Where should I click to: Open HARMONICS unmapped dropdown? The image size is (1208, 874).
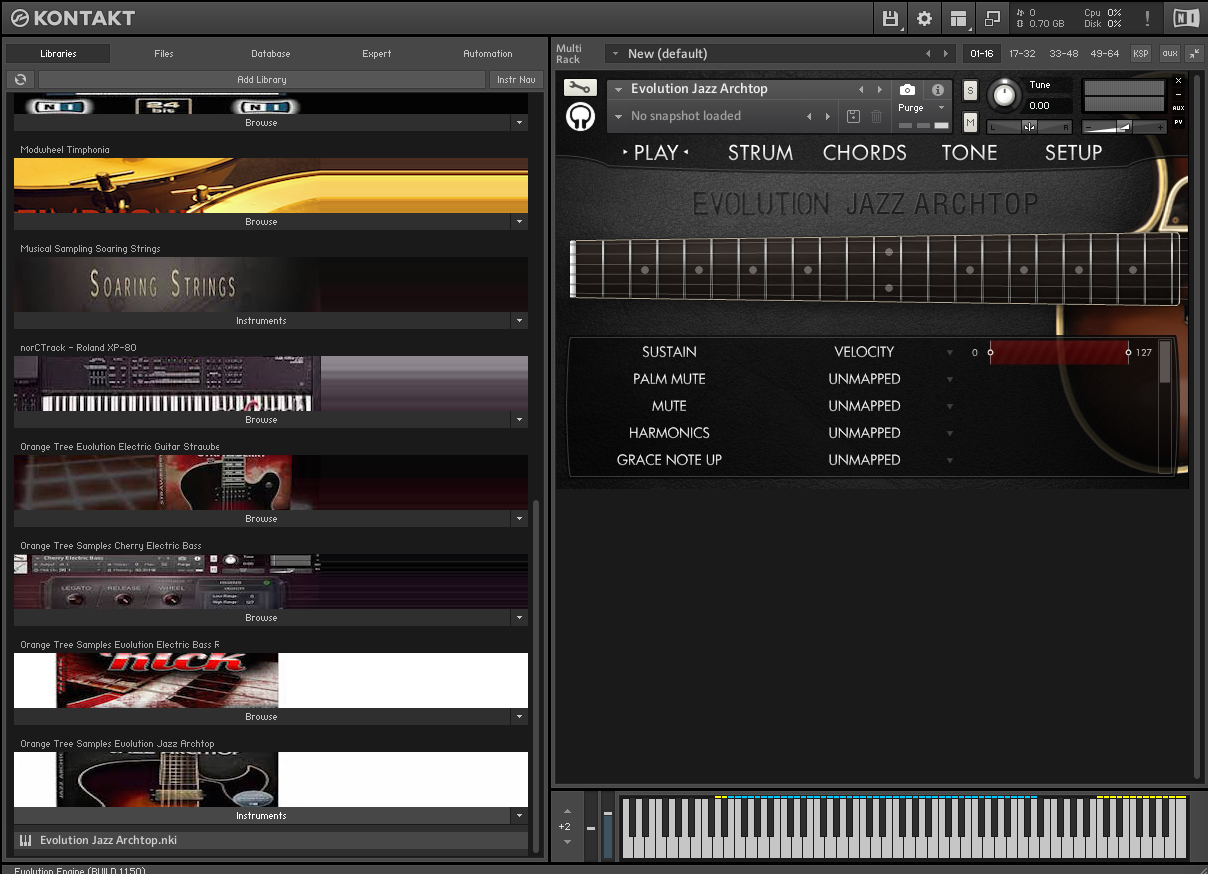point(950,433)
